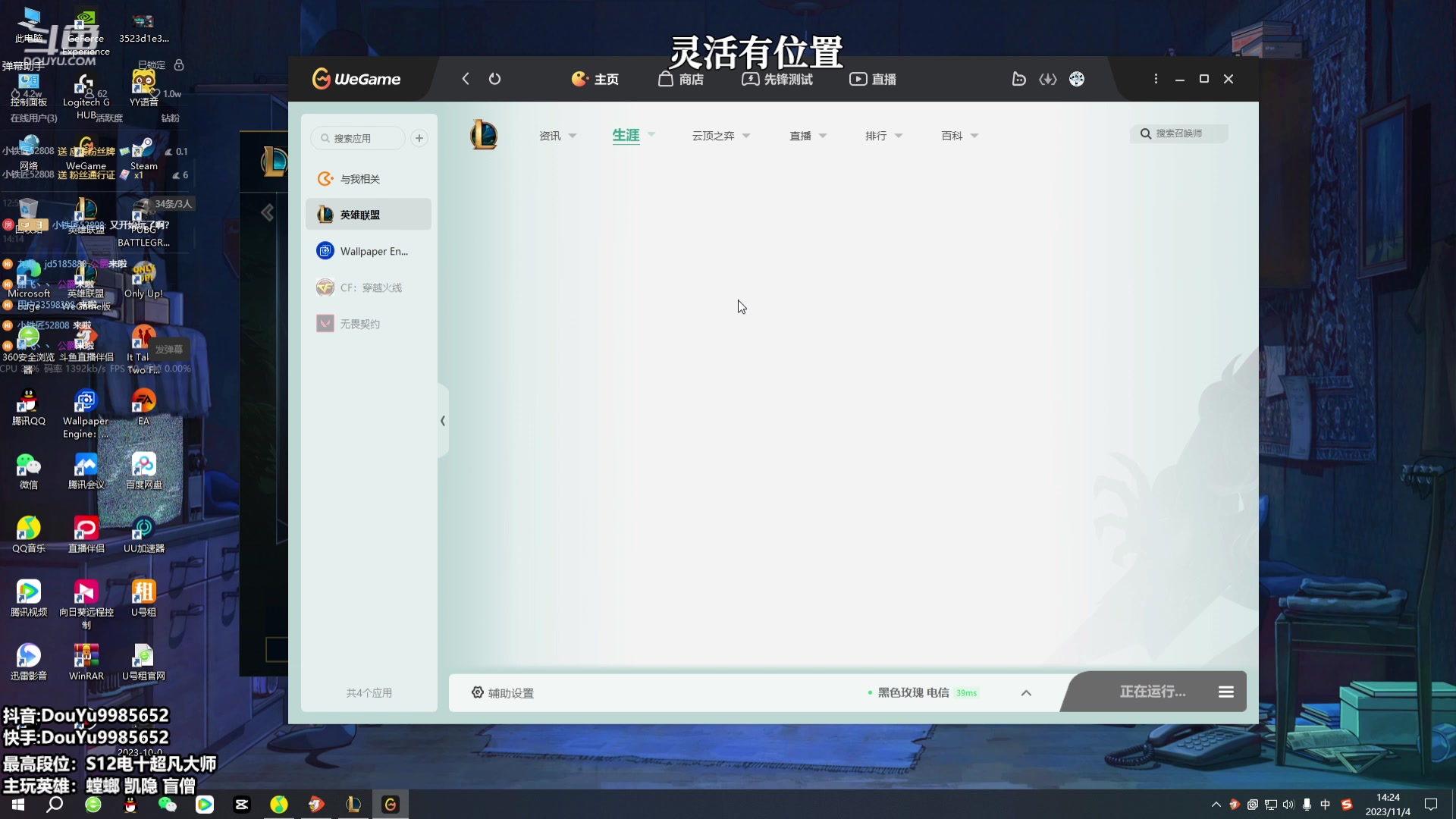Navigate to 先锋测试 tab
Image resolution: width=1456 pixels, height=819 pixels.
(779, 78)
